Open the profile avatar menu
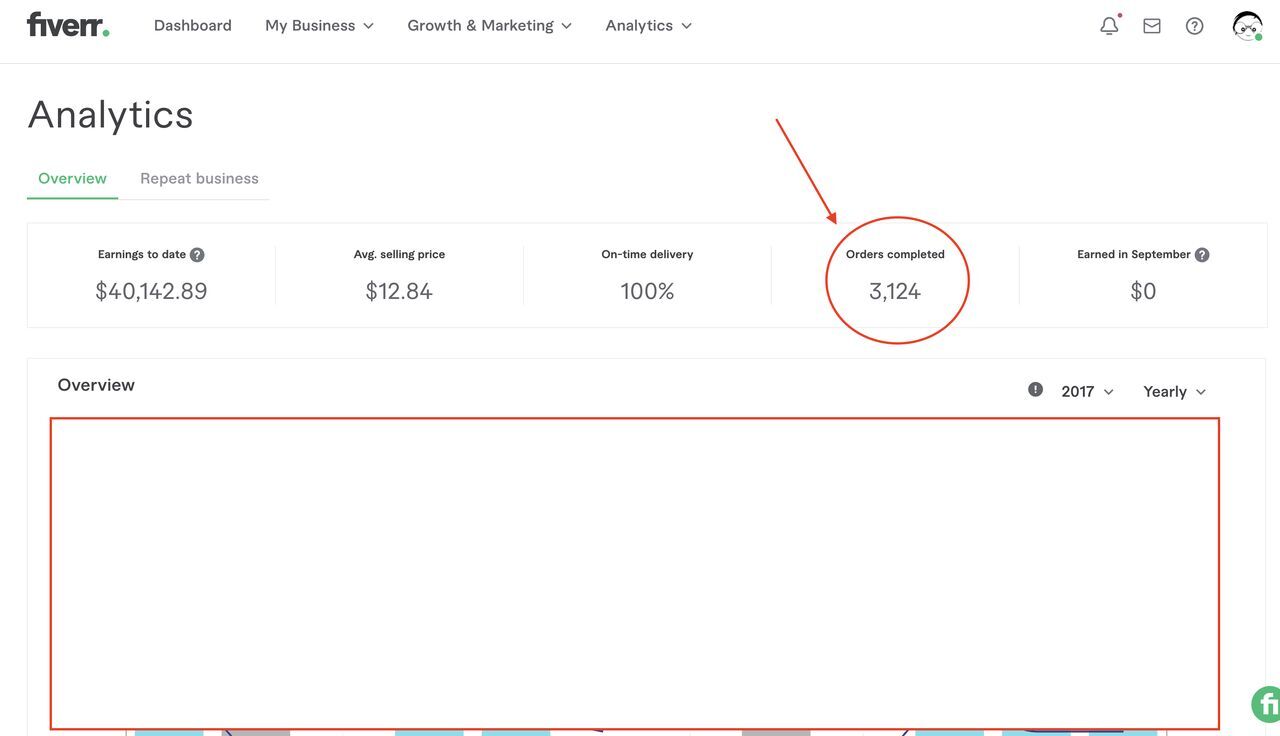The width and height of the screenshot is (1280, 736). 1247,26
